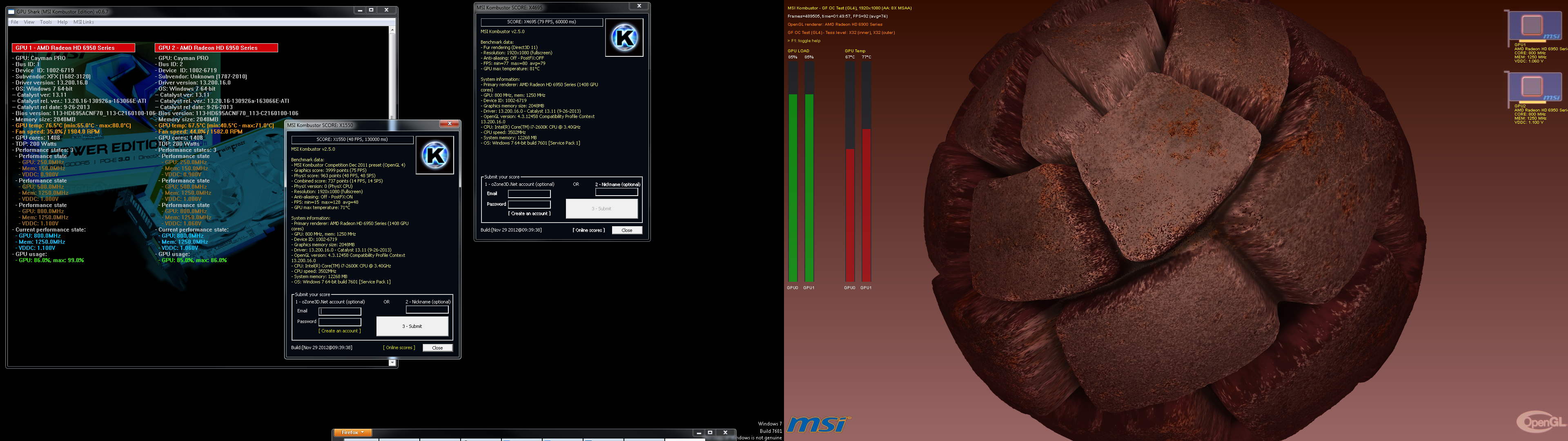
Task: Click 'Windows 7 Build 7601' desktop watermark text
Action: point(769,428)
